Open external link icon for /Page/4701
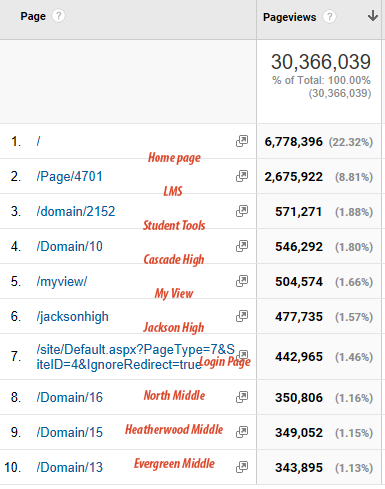This screenshot has width=385, height=489. point(242,176)
